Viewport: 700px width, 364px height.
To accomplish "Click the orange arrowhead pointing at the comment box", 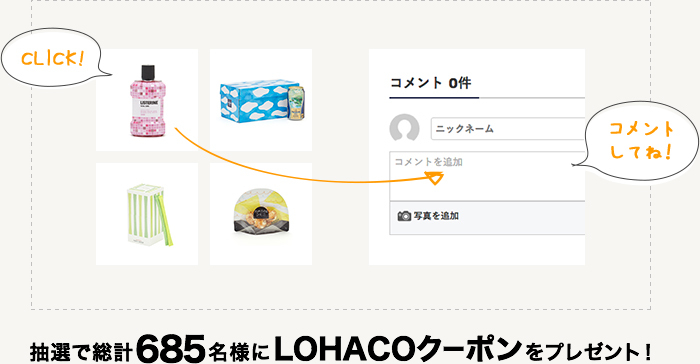I will point(435,179).
